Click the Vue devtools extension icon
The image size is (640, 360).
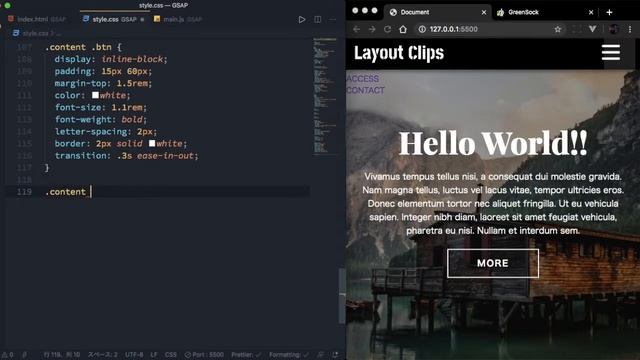coord(593,29)
